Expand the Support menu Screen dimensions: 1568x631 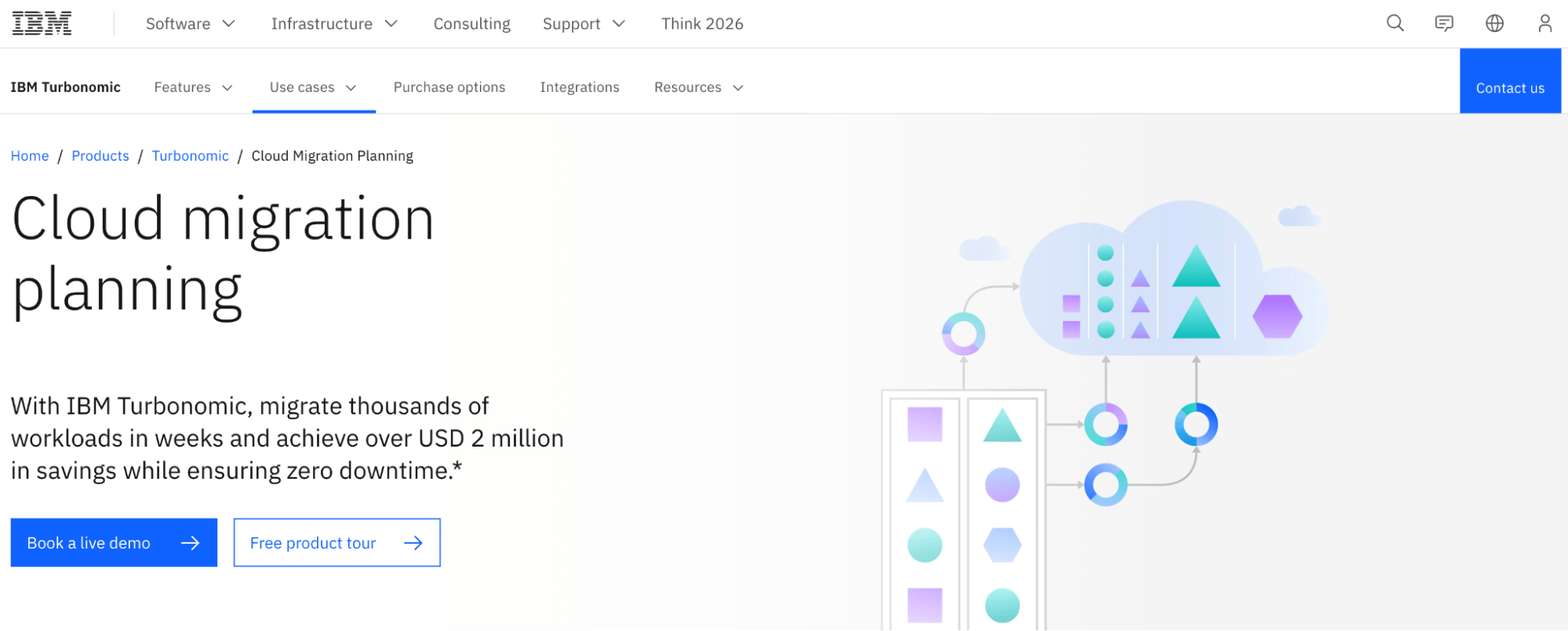coord(584,24)
